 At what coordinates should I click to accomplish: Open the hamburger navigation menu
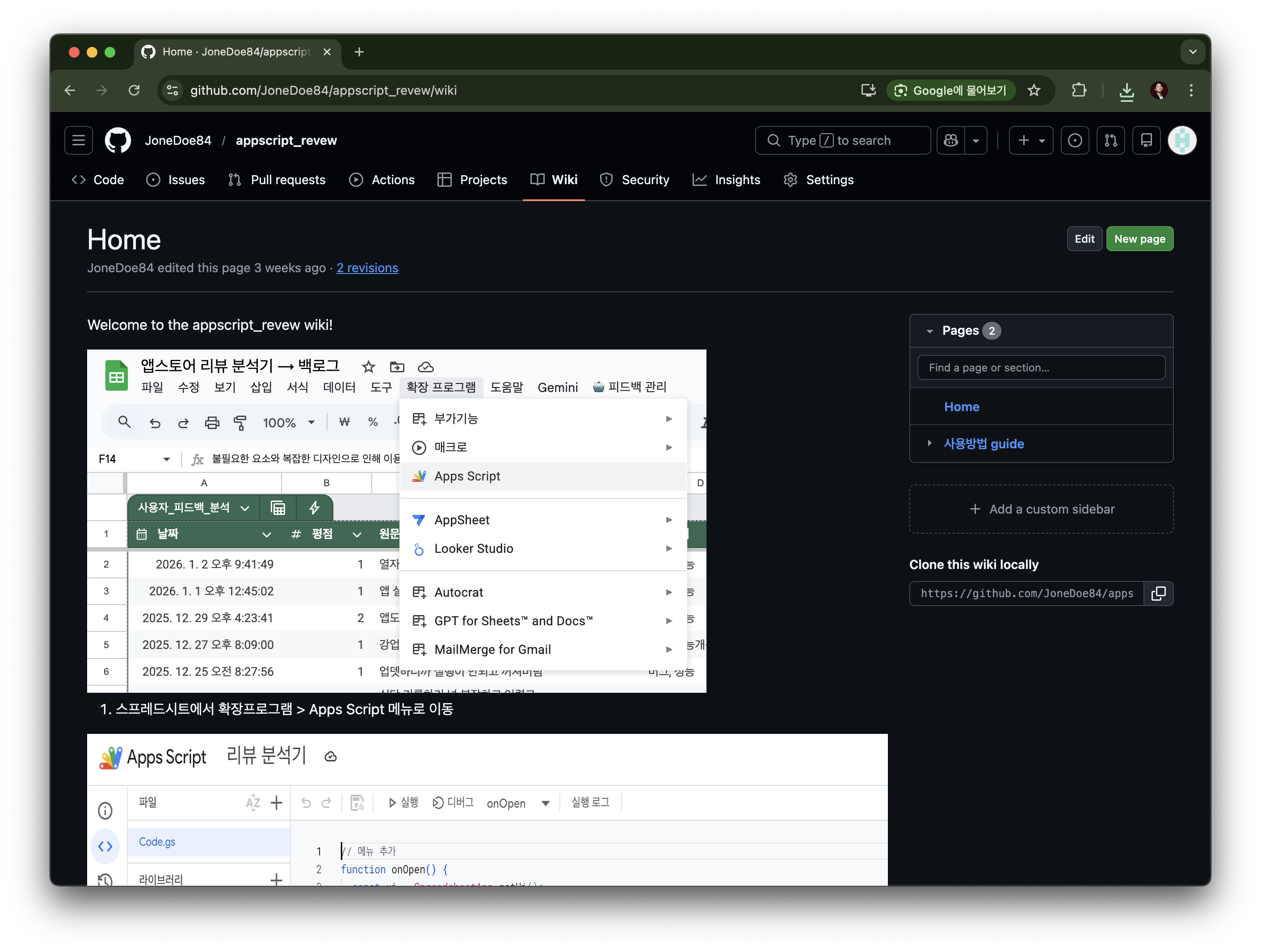tap(79, 140)
